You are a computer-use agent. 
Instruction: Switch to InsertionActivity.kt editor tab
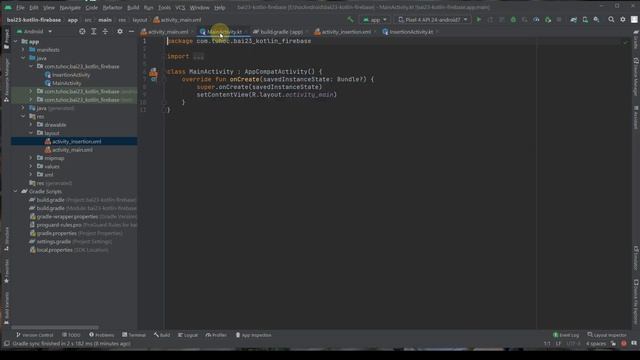[409, 32]
